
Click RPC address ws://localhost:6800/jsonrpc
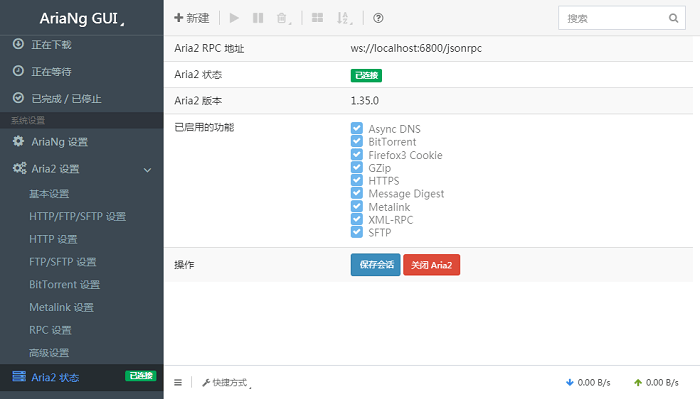416,48
